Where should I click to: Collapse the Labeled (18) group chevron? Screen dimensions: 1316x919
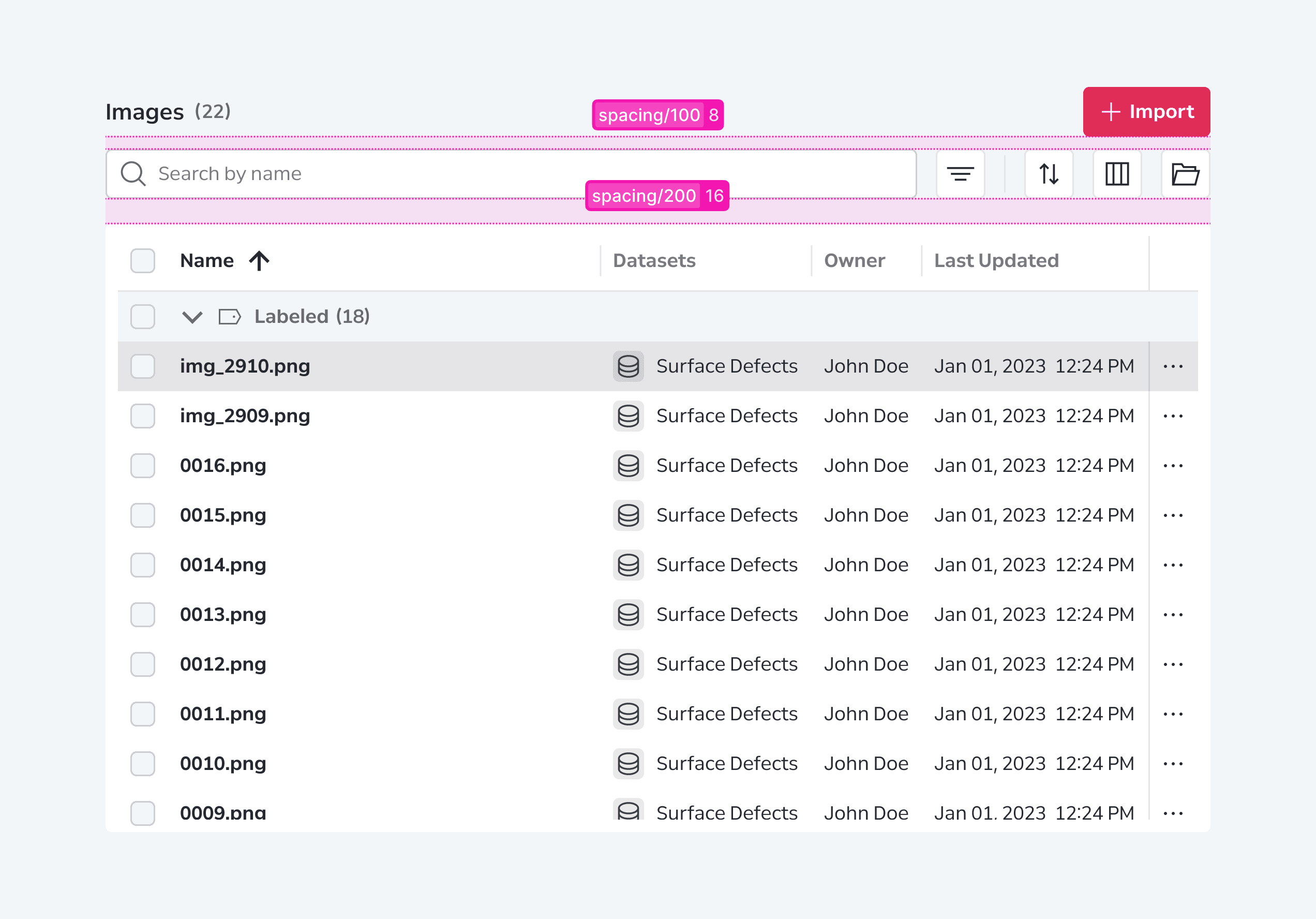pos(192,317)
